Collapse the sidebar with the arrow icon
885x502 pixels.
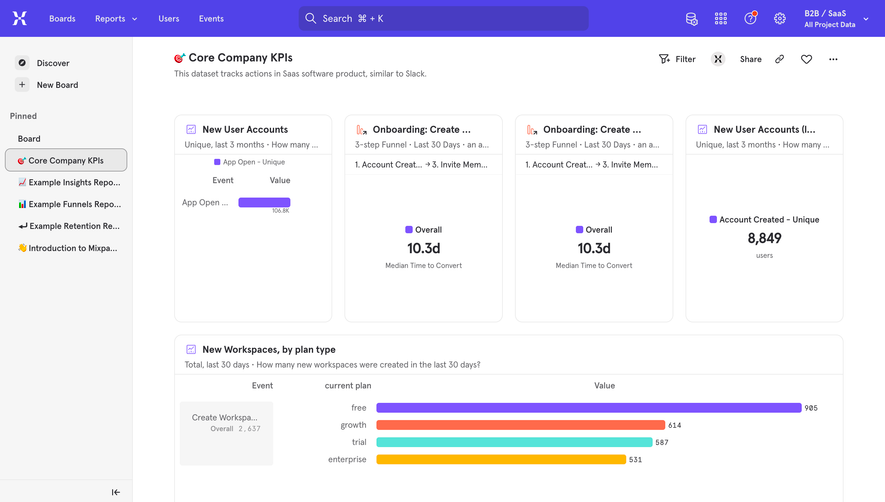pos(116,492)
